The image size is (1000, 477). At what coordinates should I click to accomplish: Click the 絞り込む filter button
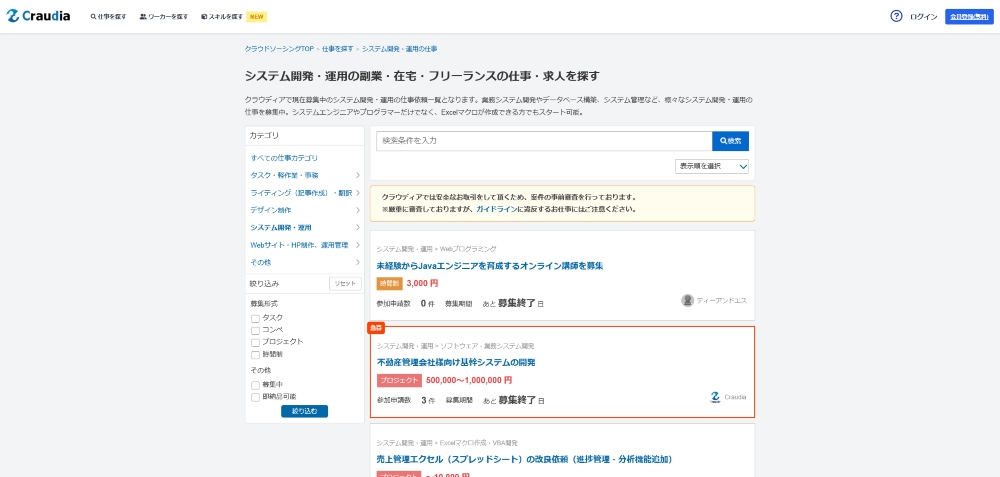pyautogui.click(x=304, y=411)
